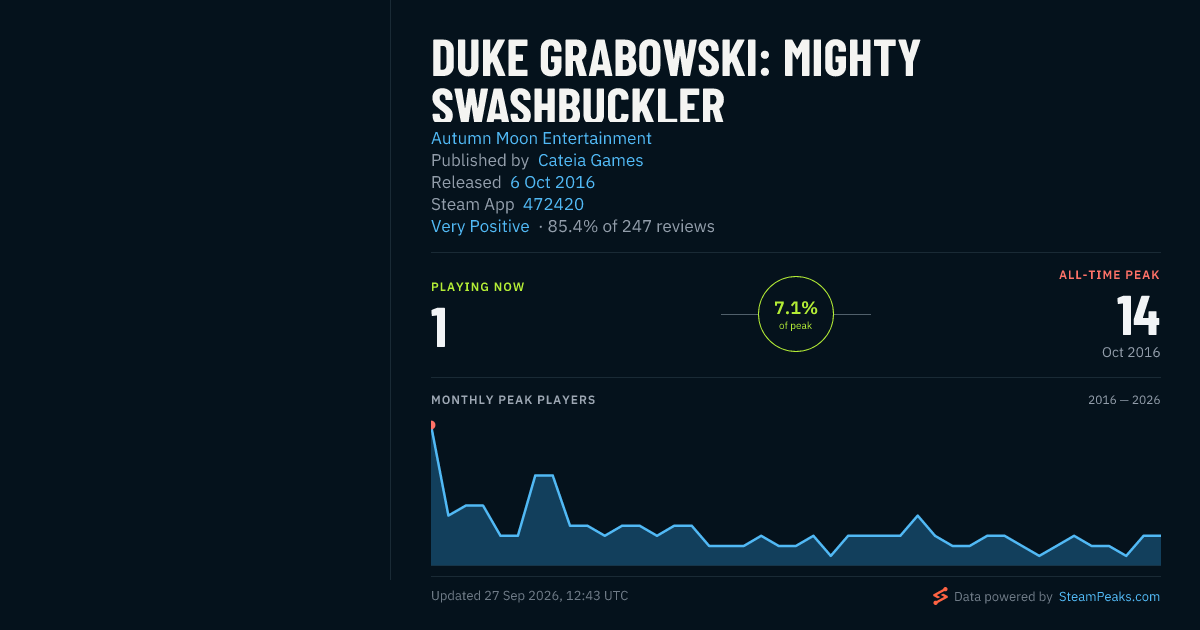
Task: Click the Oct 2016 peak date text
Action: tap(1131, 352)
